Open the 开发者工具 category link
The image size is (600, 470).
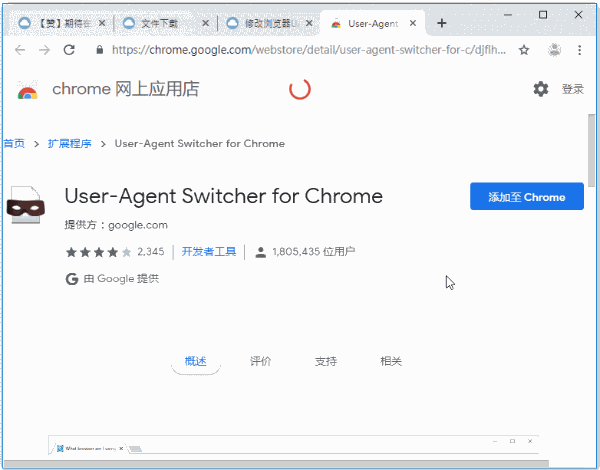(209, 251)
